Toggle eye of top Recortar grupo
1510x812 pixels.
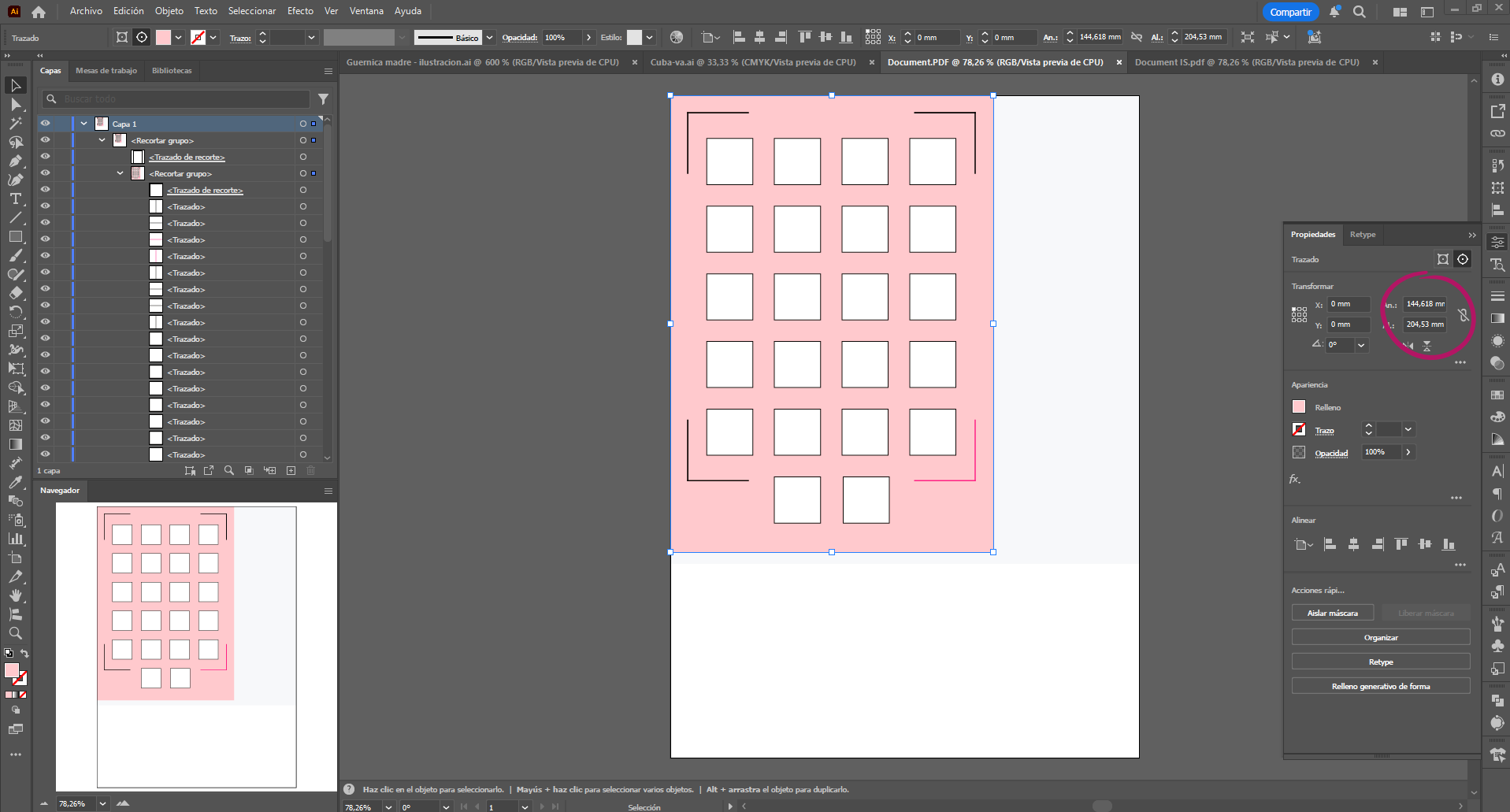tap(45, 140)
